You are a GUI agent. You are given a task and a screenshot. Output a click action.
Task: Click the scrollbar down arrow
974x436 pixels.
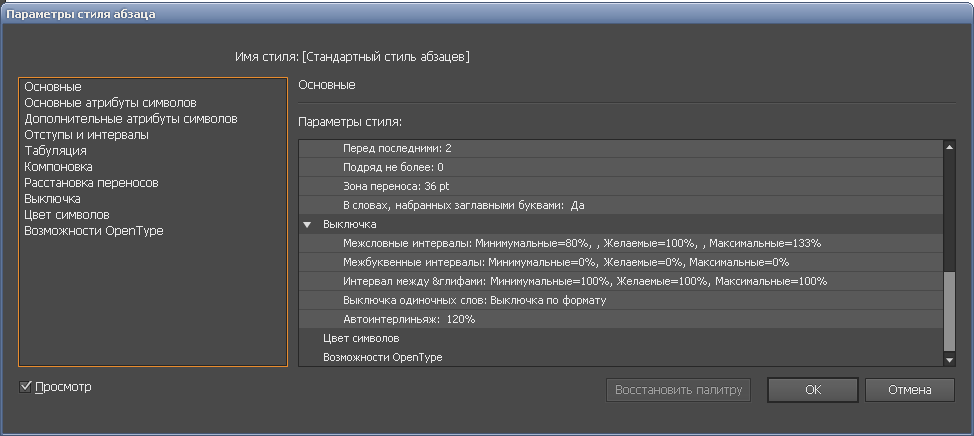949,359
